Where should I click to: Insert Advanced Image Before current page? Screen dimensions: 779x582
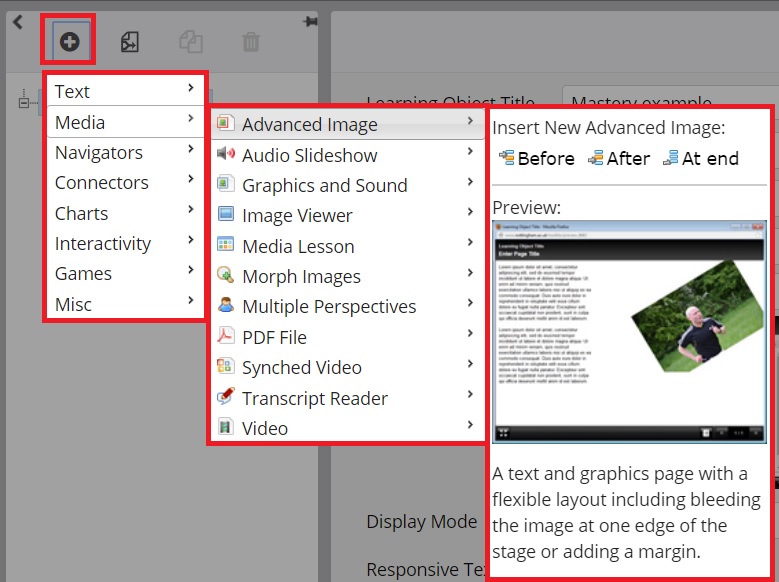pos(536,158)
